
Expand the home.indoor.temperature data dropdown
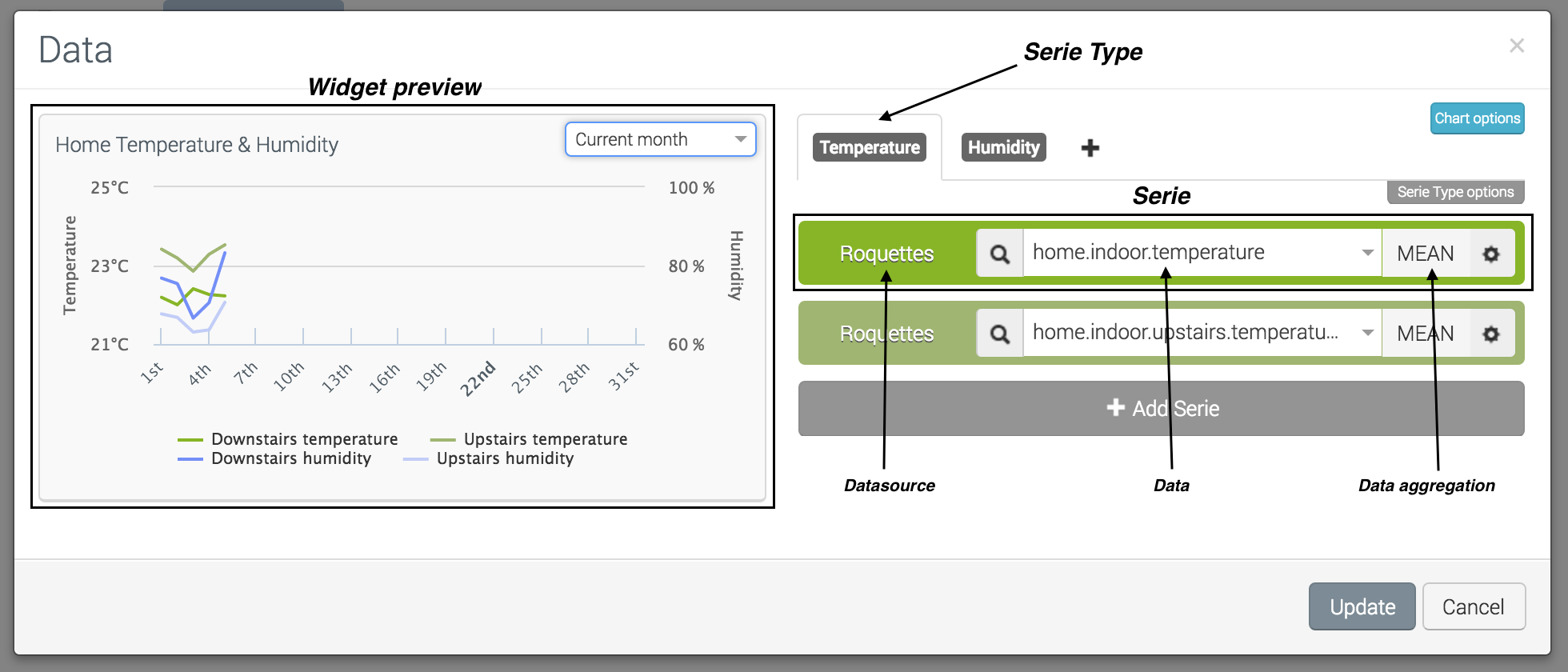coord(1367,253)
